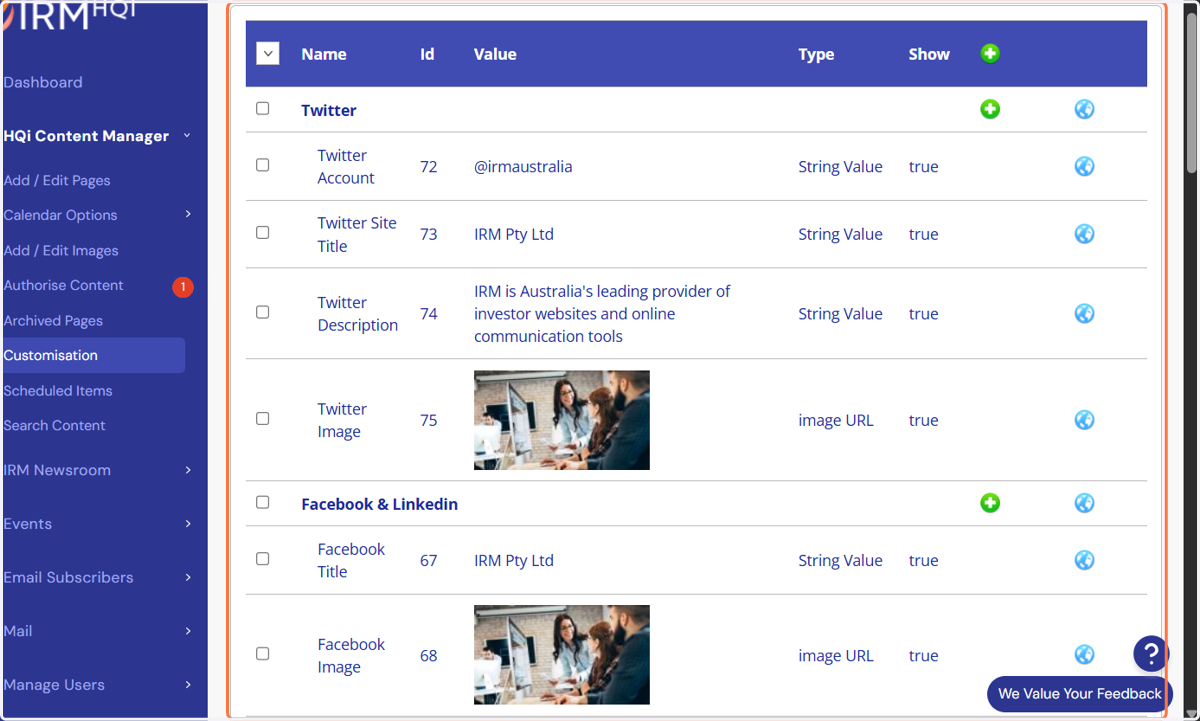Click We Value Your Feedback button
Screen dimensions: 1200x721
tap(1079, 694)
